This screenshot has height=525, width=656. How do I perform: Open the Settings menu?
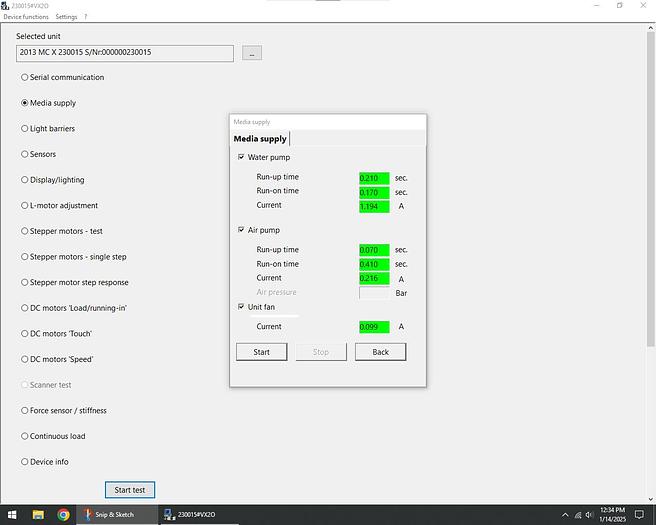(66, 17)
